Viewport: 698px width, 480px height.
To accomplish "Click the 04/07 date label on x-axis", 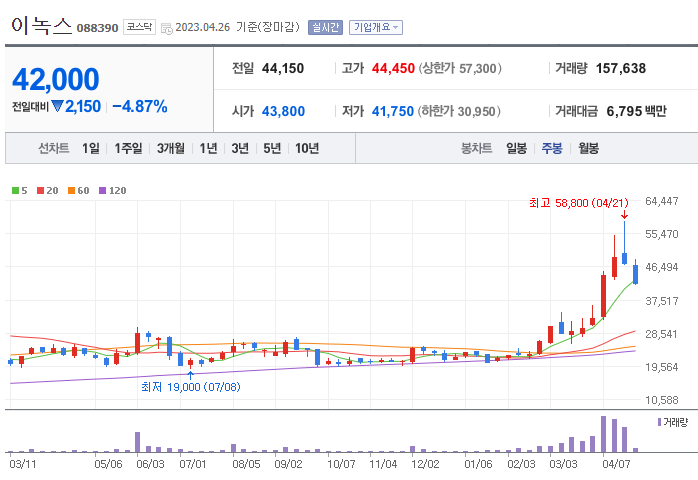I will 616,464.
